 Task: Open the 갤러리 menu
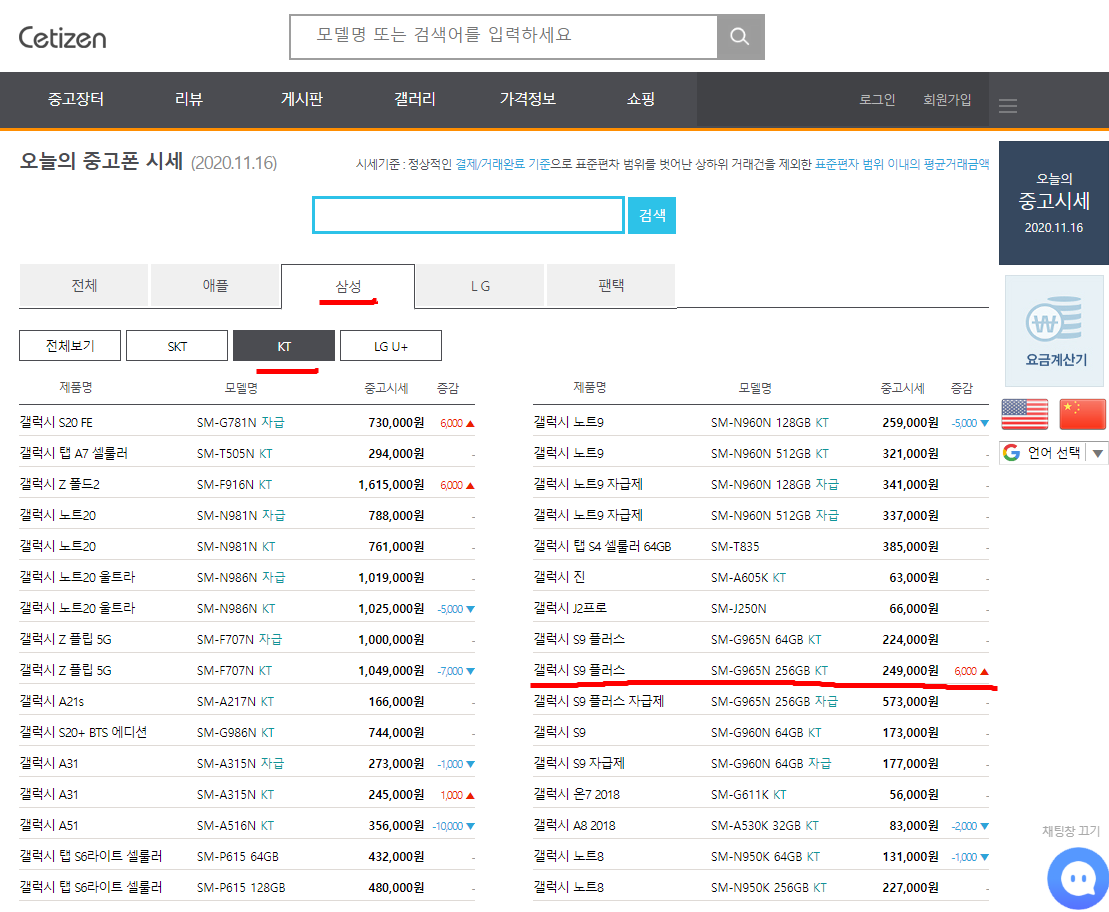[x=414, y=99]
